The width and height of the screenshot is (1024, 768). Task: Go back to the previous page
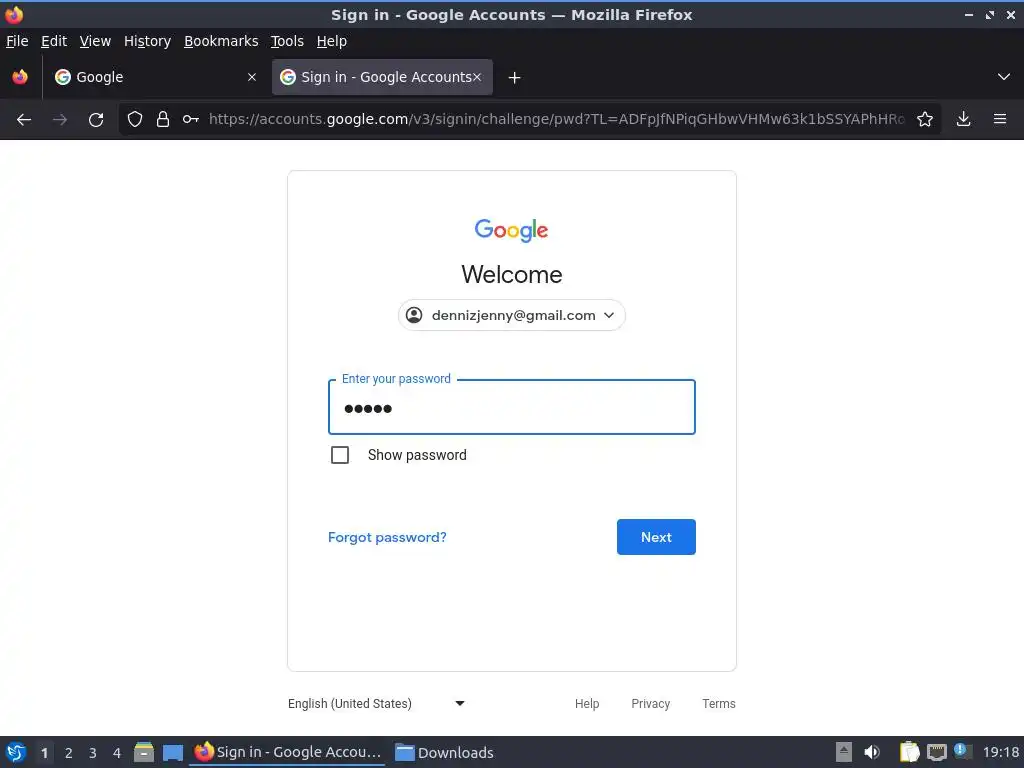tap(24, 119)
